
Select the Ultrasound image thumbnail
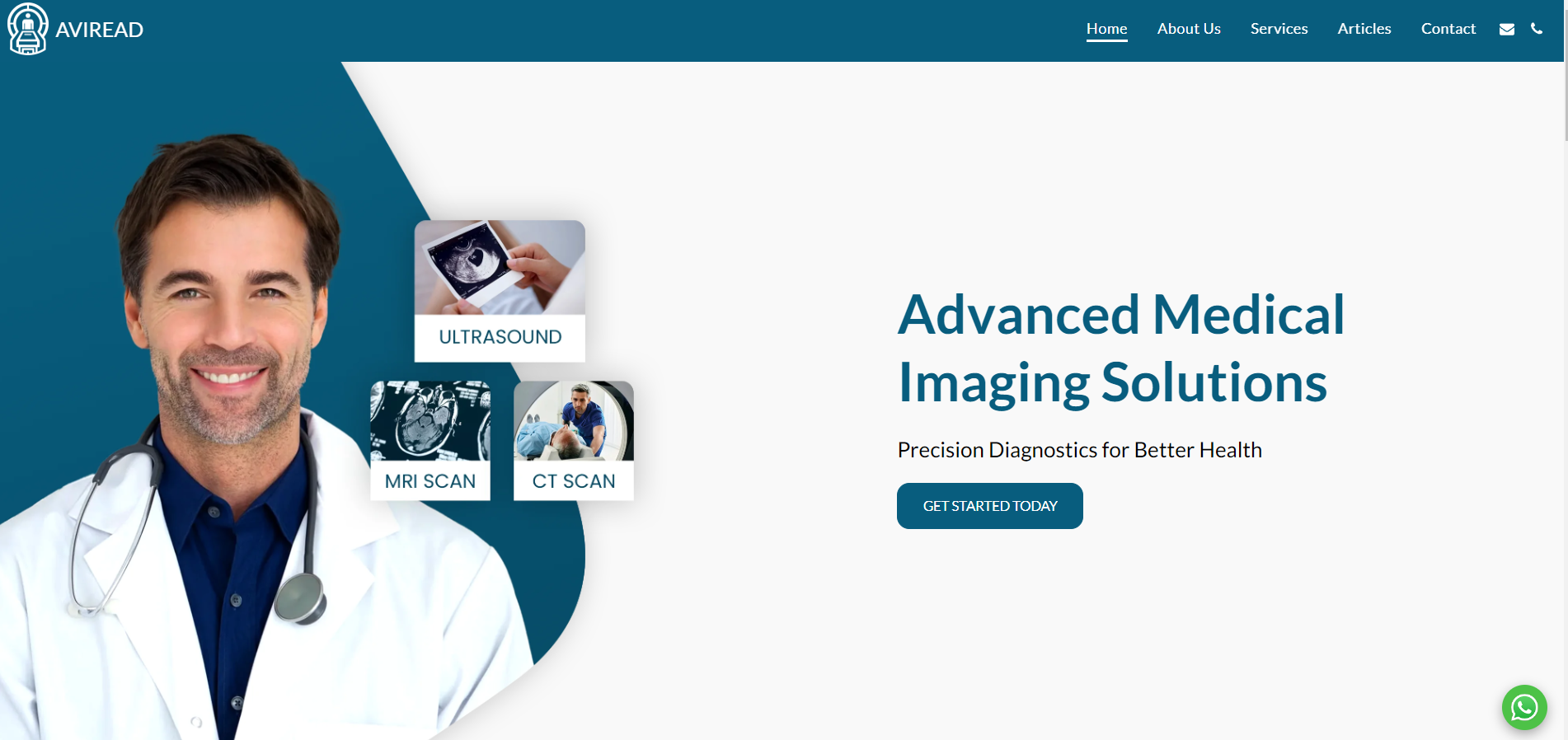500,267
